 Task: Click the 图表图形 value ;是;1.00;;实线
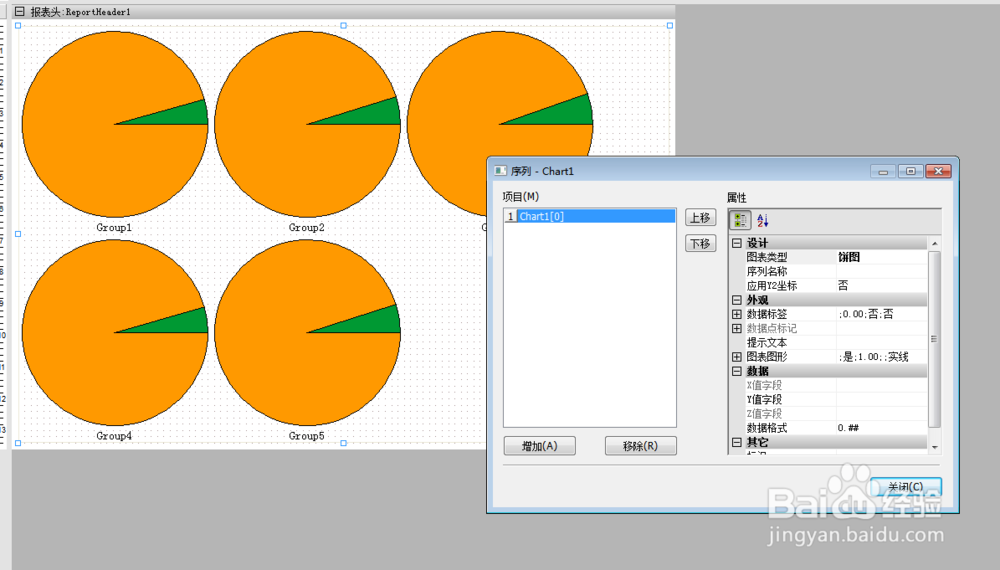tap(881, 356)
